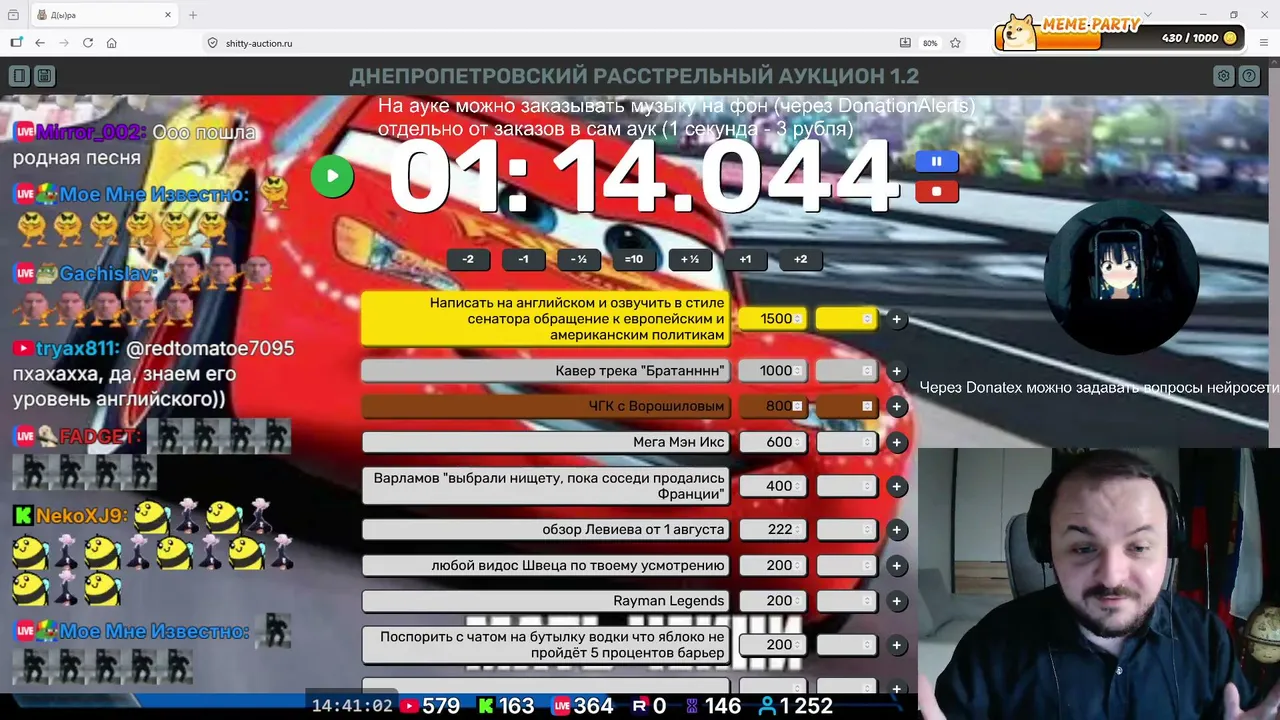The image size is (1280, 720).
Task: Add bid to the bottle of vodka bet lot
Action: point(897,645)
